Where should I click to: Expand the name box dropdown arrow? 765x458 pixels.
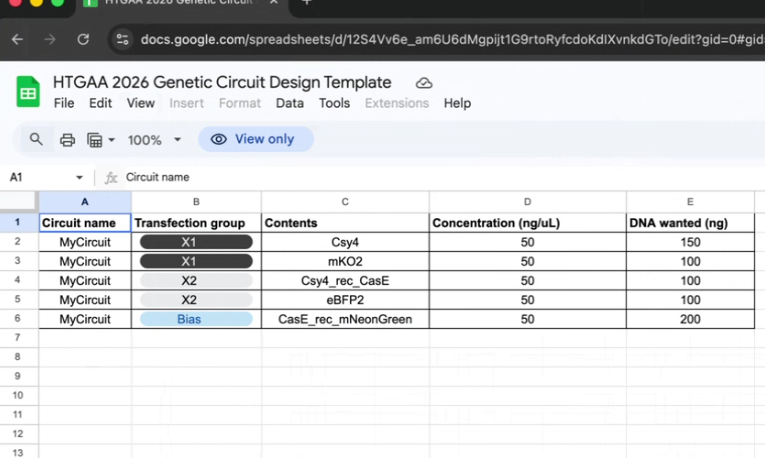(x=79, y=178)
